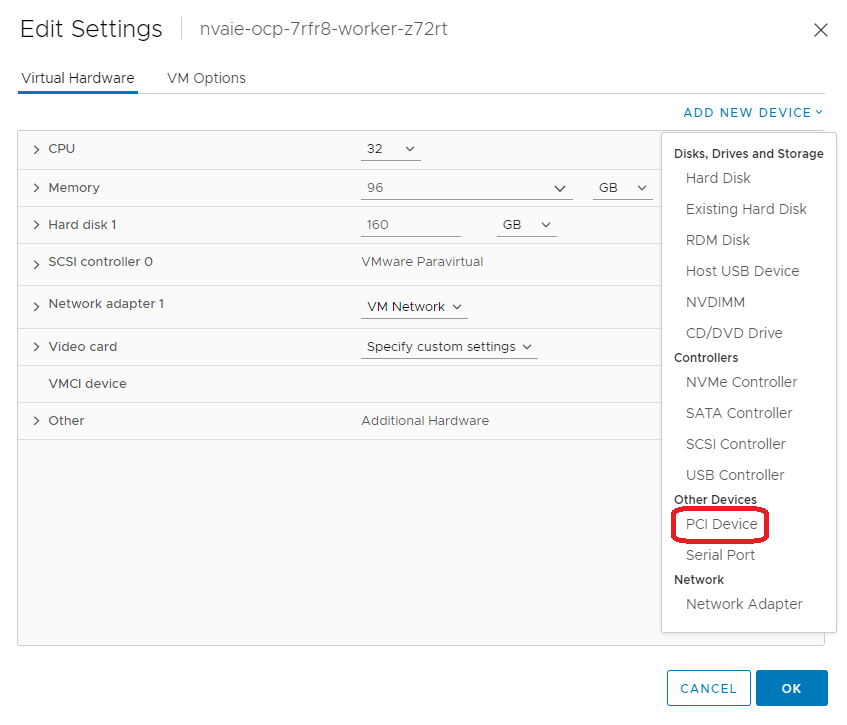Expand the Hard disk 1 row

(x=37, y=225)
